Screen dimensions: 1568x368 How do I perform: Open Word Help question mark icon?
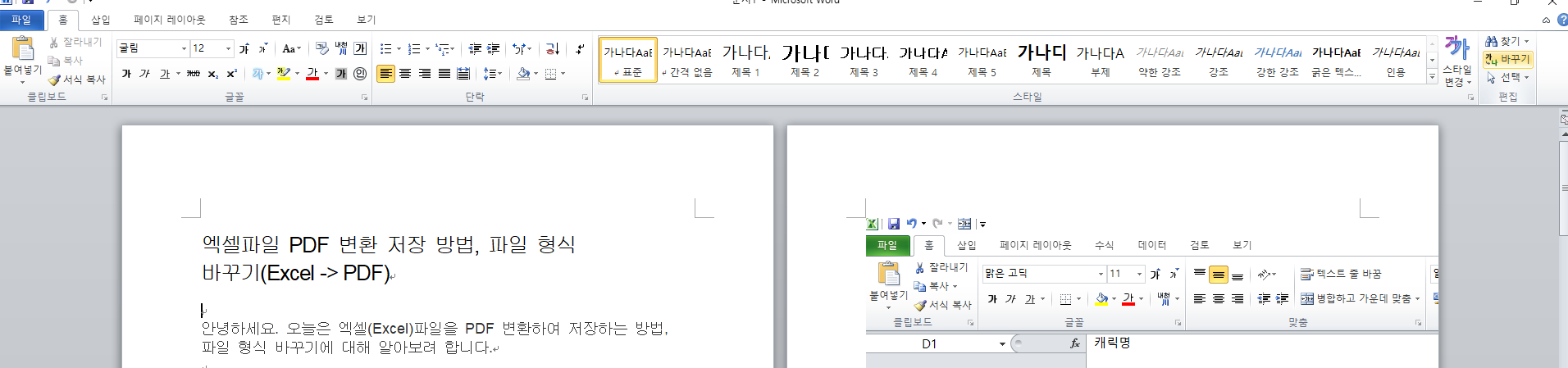coord(1562,20)
